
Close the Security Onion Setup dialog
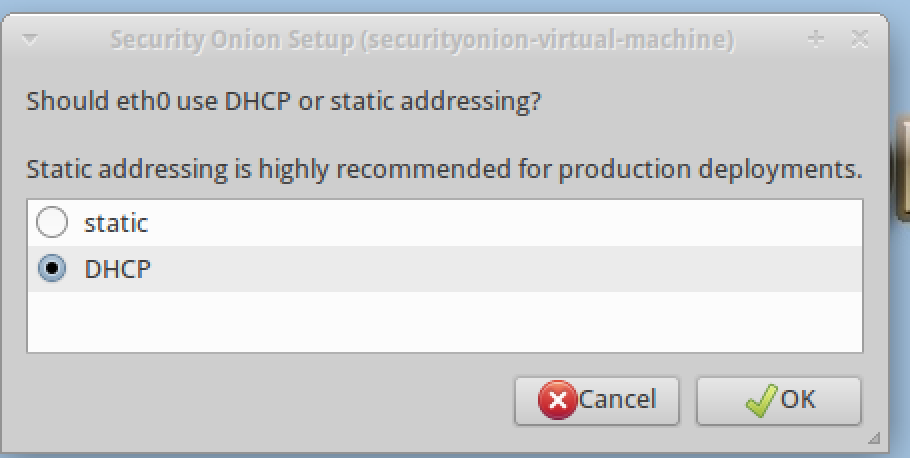pos(859,40)
